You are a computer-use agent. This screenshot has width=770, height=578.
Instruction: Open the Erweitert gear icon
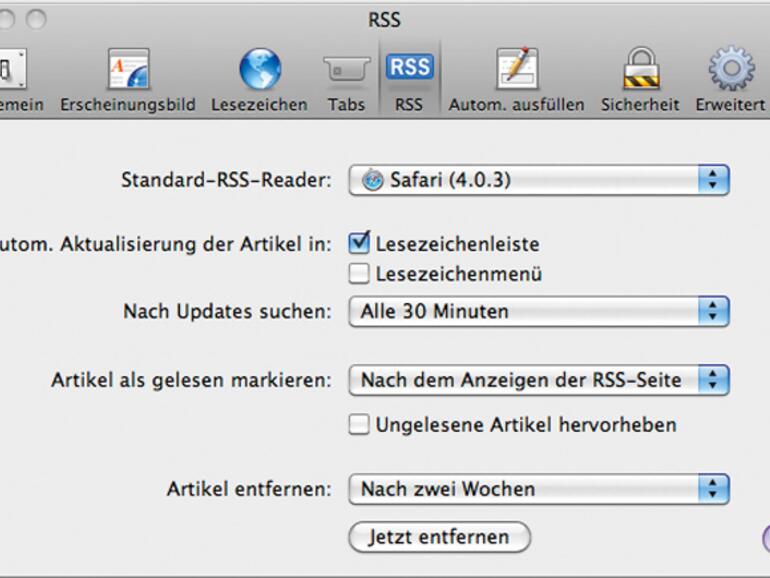pos(731,68)
